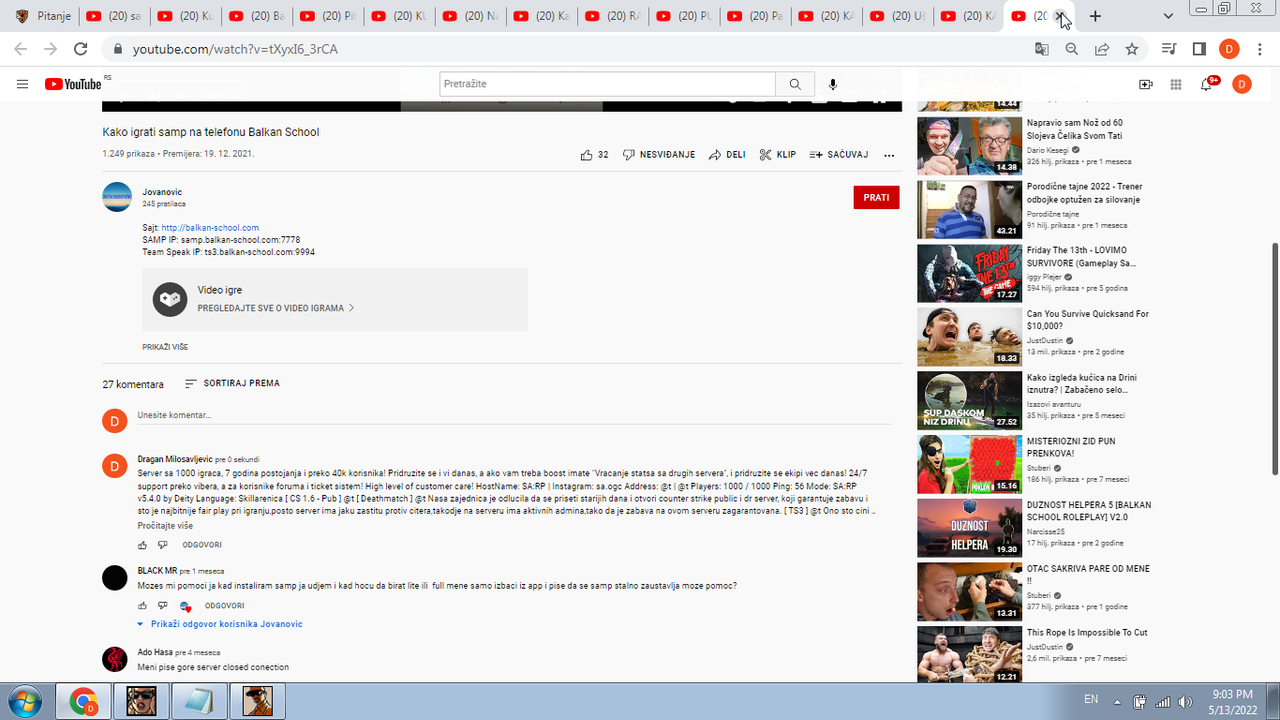Subscribe with the PRATI button
Viewport: 1280px width, 720px height.
[876, 198]
